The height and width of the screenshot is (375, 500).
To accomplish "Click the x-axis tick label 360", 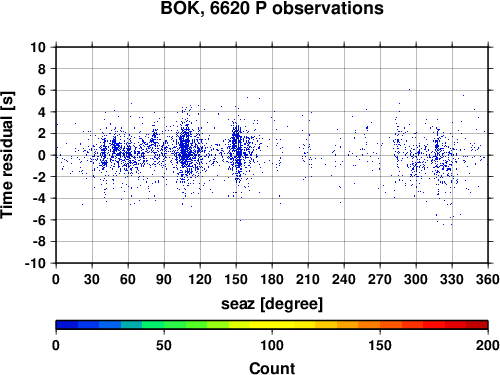I will [488, 279].
